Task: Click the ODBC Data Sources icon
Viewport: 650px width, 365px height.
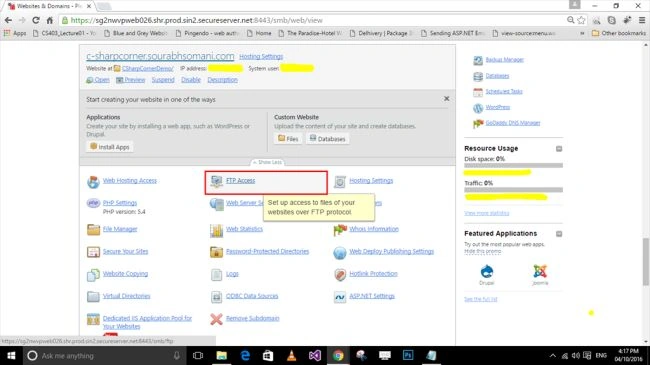Action: (x=216, y=297)
